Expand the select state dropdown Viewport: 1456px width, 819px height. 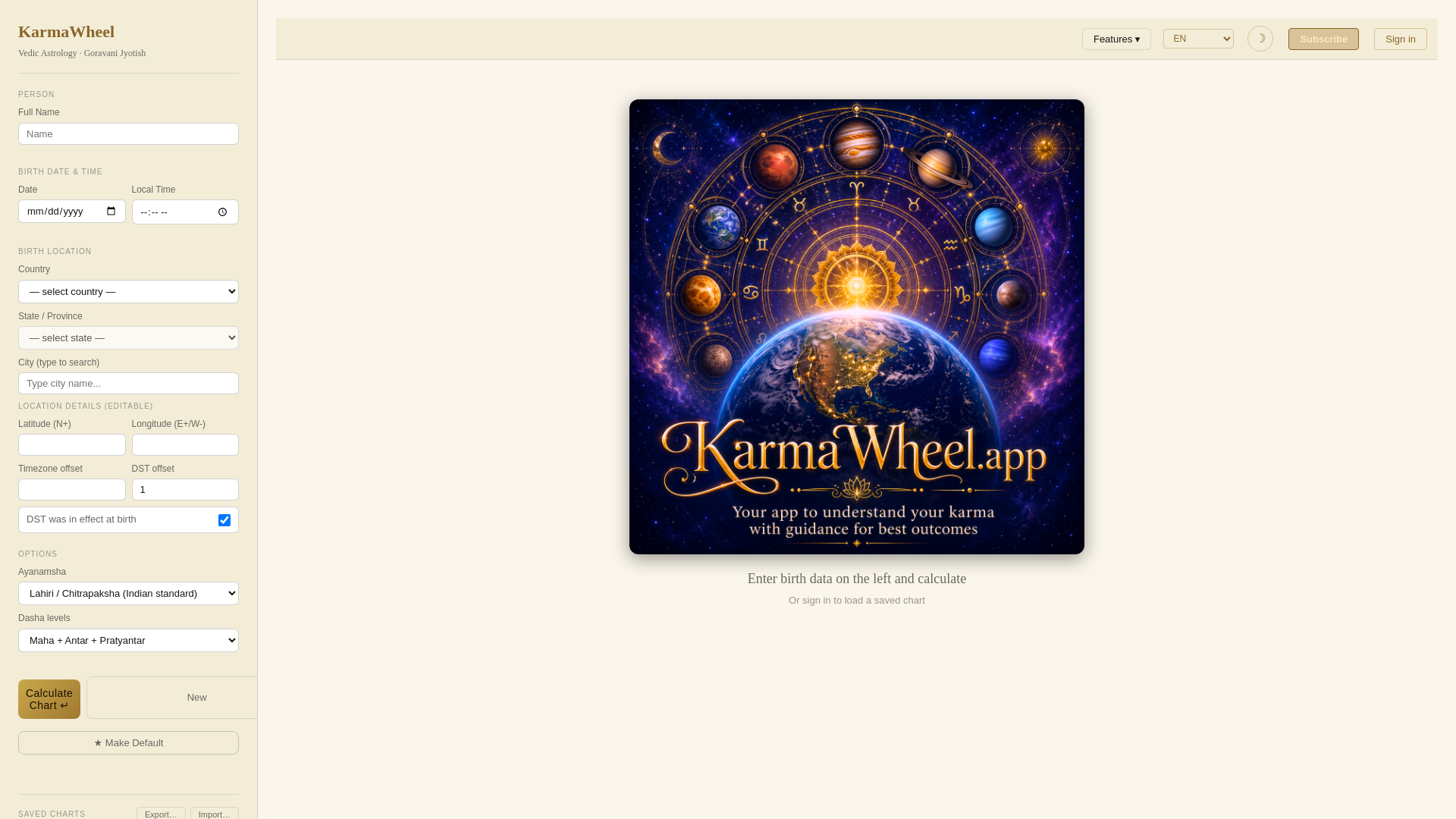tap(128, 337)
